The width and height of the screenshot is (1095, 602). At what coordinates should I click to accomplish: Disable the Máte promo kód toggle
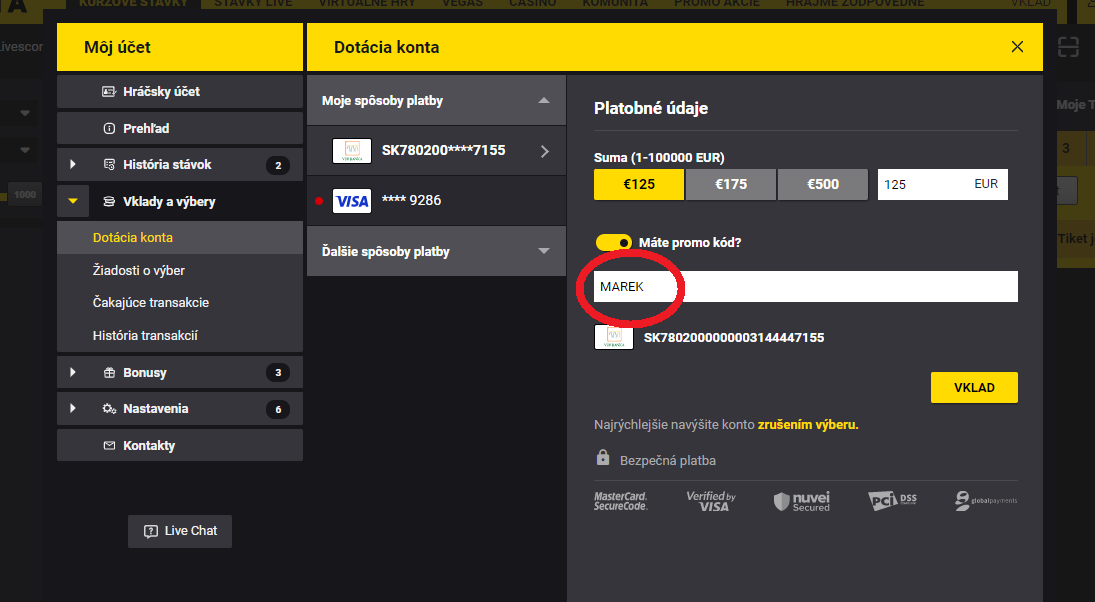(x=614, y=242)
